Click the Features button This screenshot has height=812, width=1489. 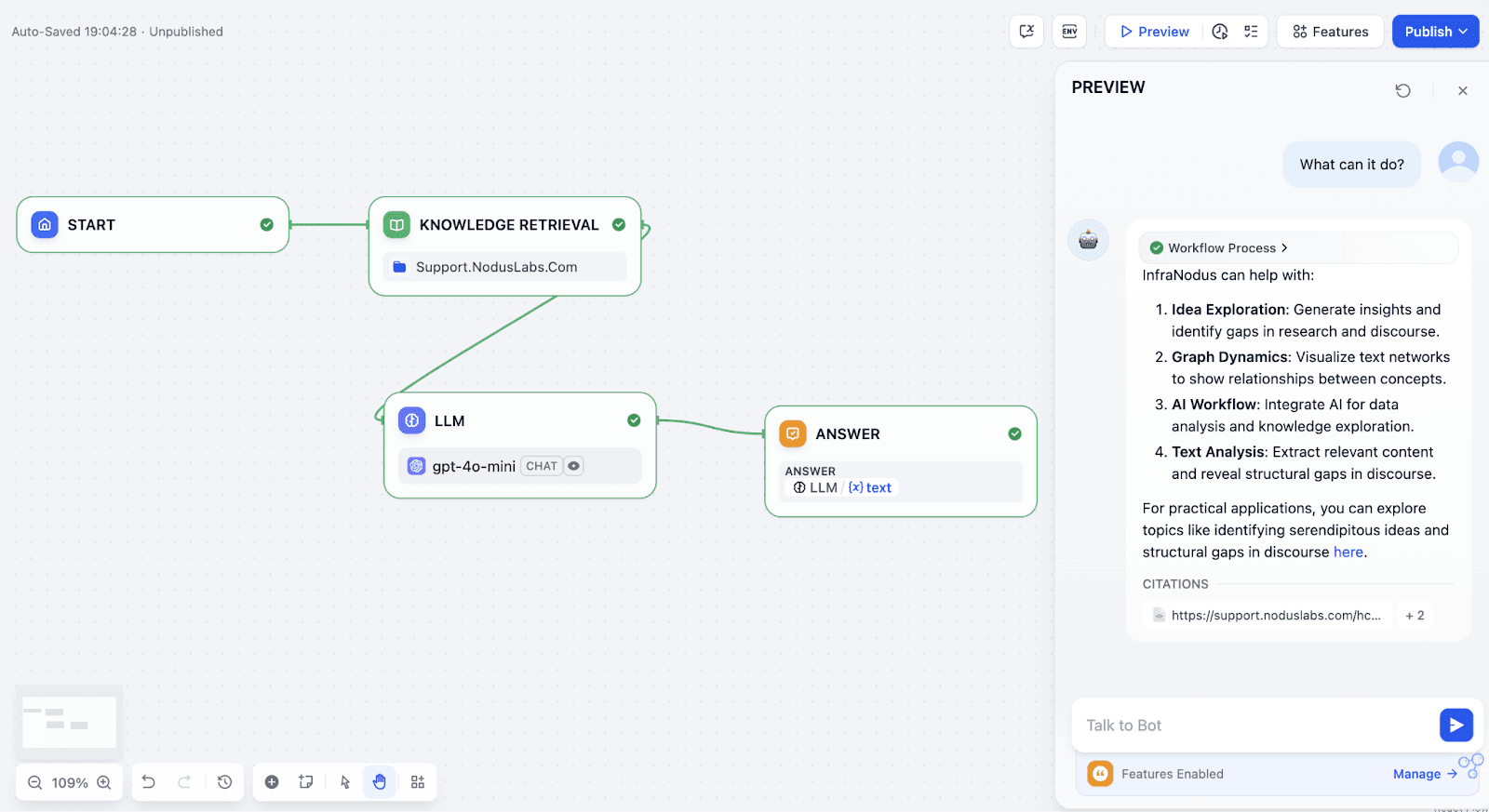point(1330,32)
